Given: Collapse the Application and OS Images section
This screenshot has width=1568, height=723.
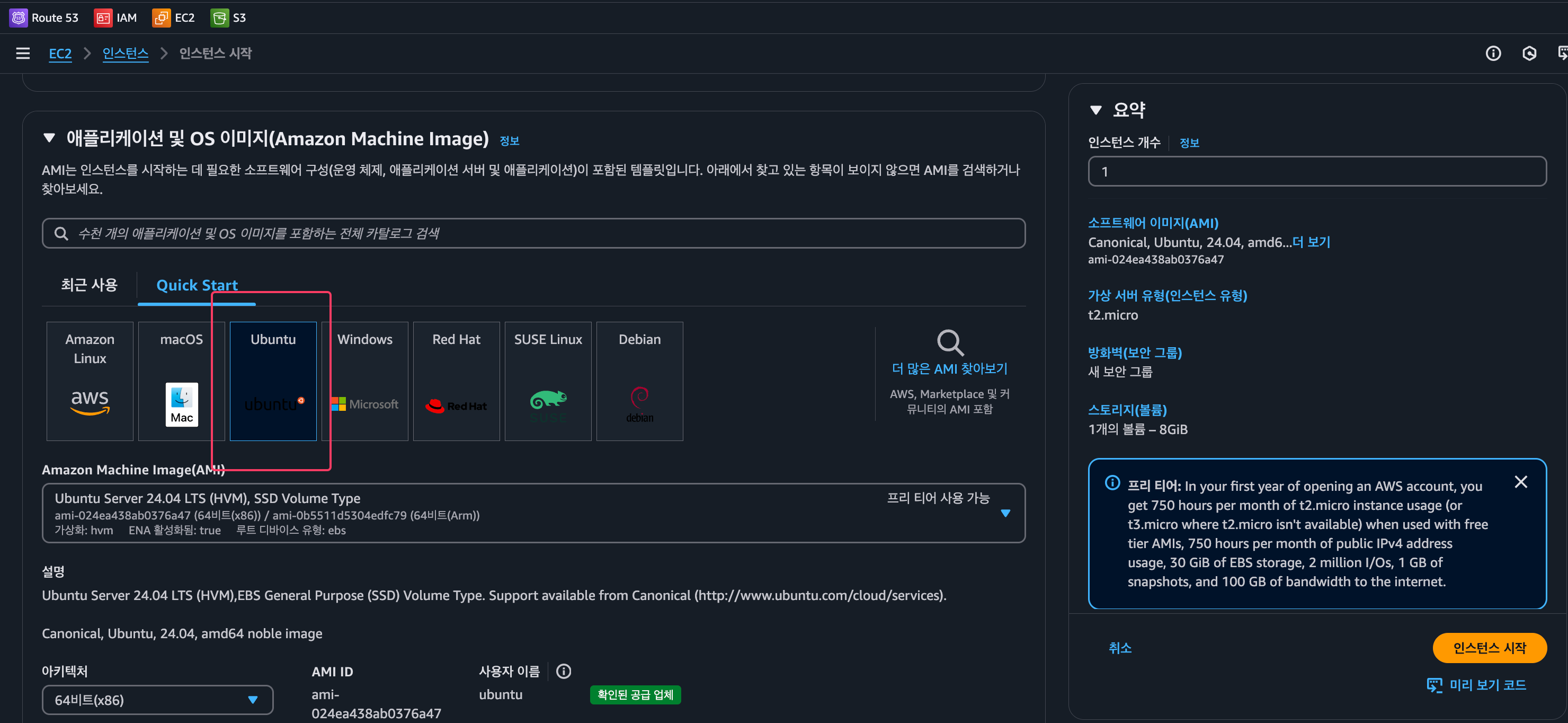Looking at the screenshot, I should tap(49, 138).
